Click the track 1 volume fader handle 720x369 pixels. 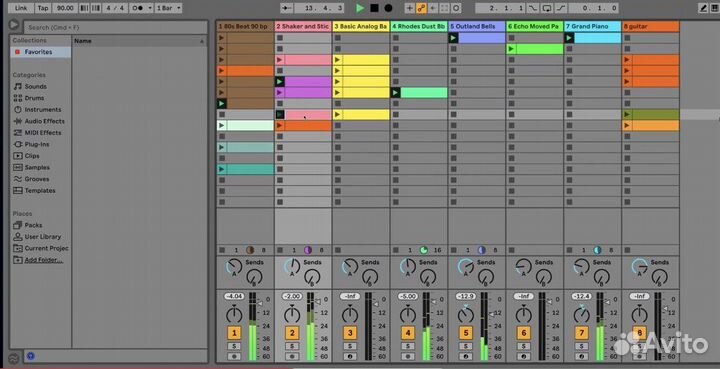(259, 303)
